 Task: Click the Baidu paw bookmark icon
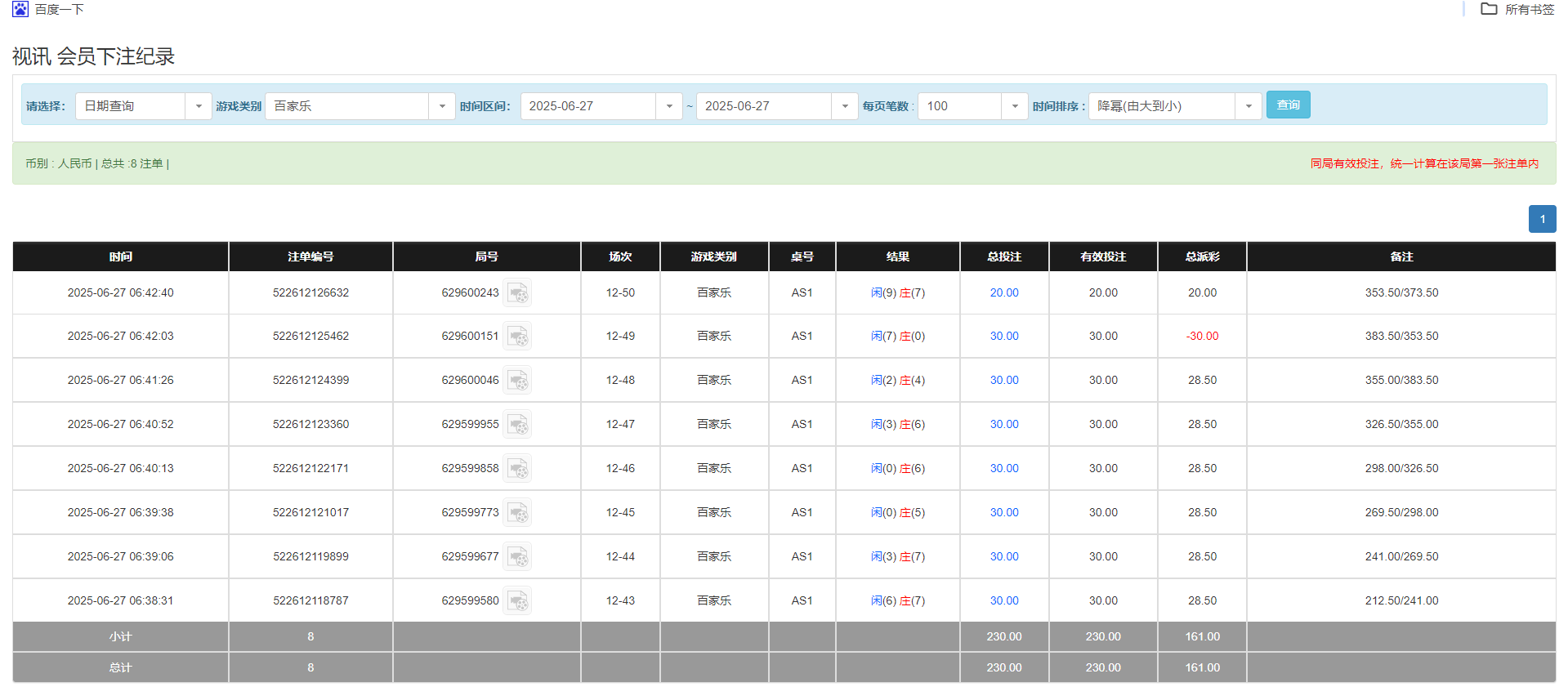20,9
